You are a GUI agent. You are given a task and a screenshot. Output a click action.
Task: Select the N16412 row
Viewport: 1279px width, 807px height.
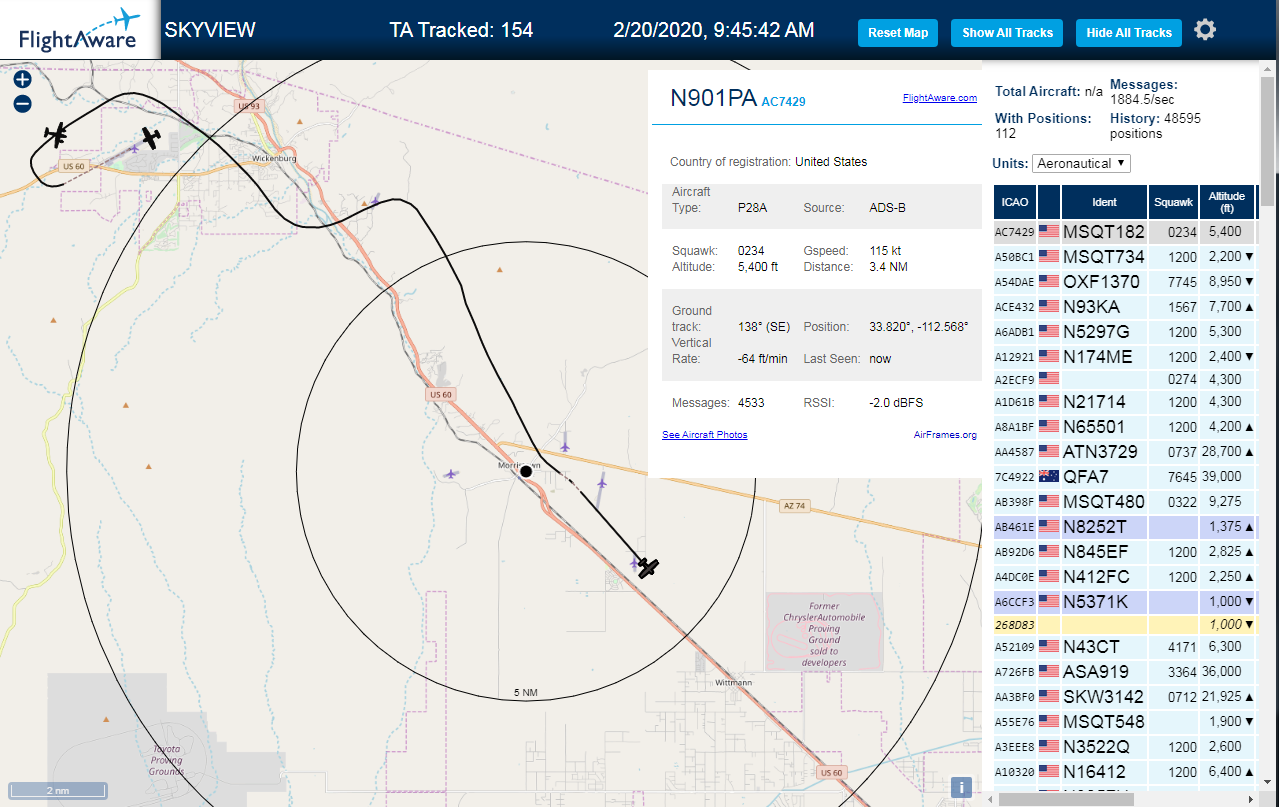pos(1124,772)
